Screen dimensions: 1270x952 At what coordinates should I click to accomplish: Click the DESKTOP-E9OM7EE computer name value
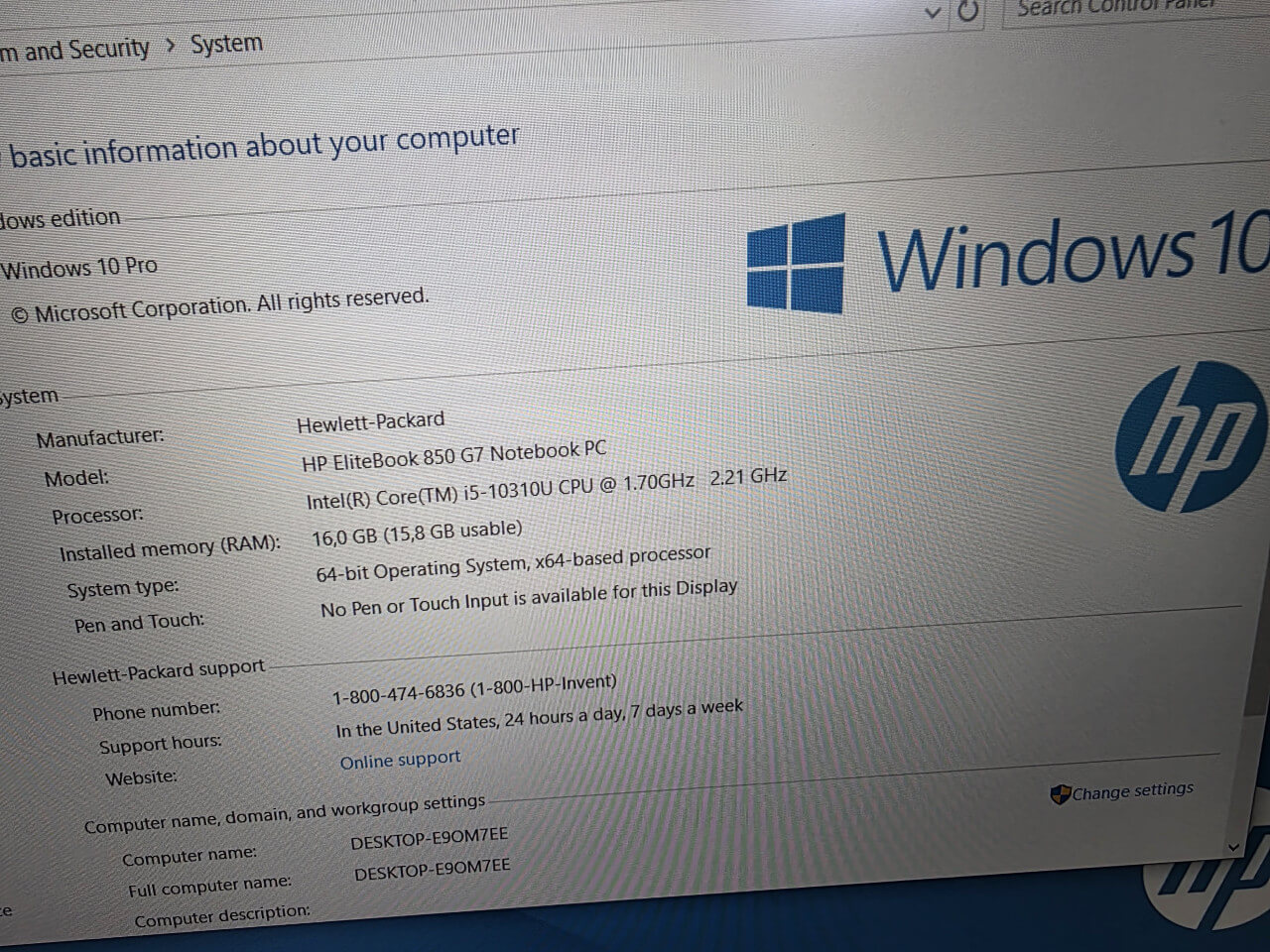tap(429, 840)
